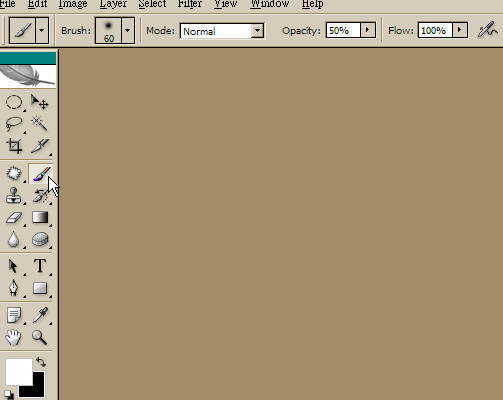Select the Lasso tool
Viewport: 503px width, 400px height.
(x=14, y=124)
